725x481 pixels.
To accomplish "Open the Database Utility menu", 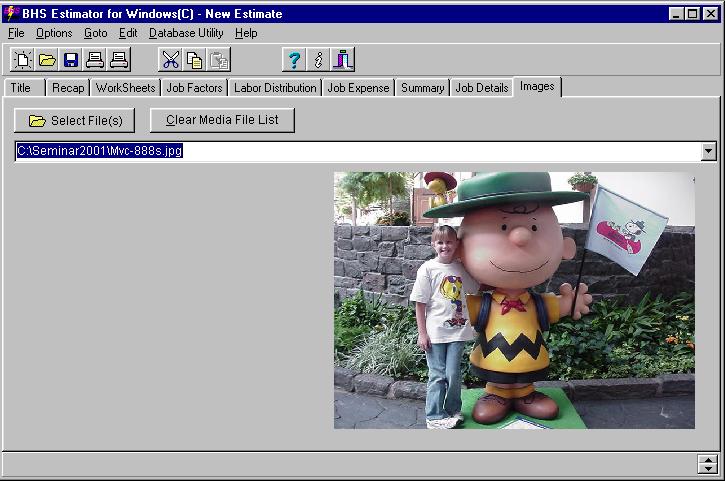I will 186,33.
